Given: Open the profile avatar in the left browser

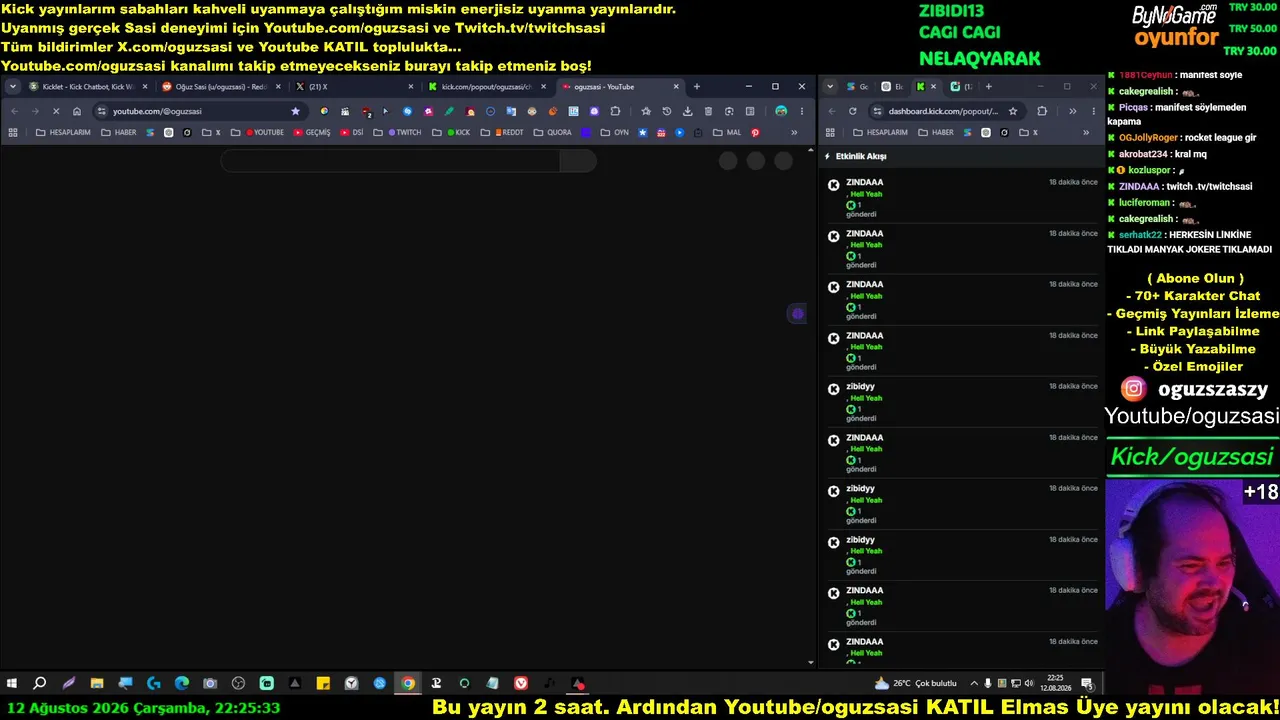Looking at the screenshot, I should point(781,111).
